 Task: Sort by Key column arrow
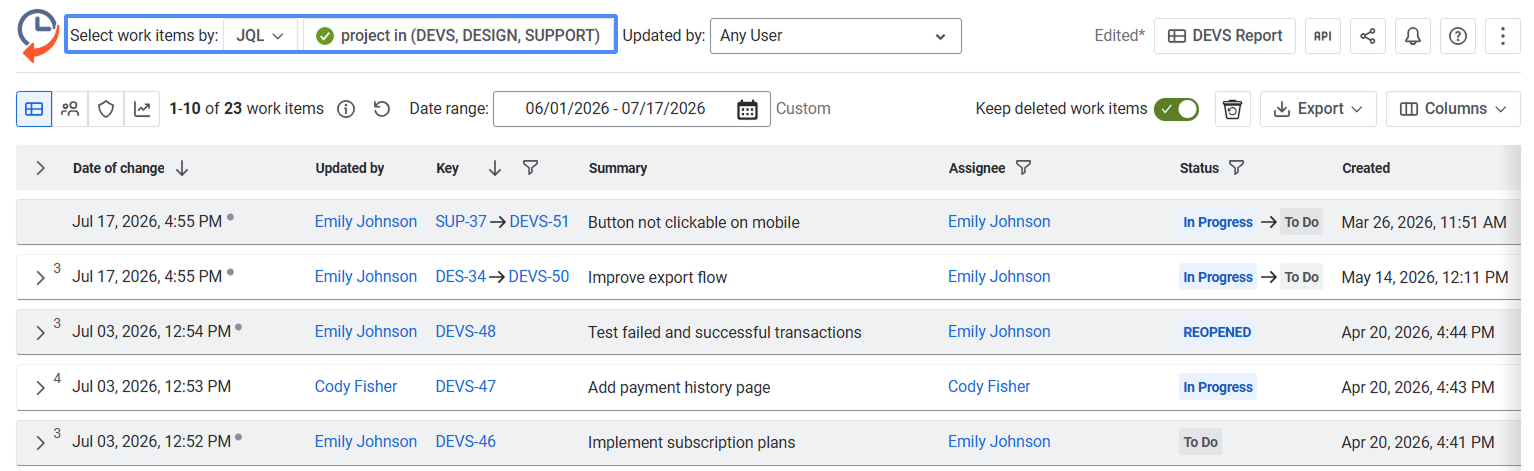[495, 168]
